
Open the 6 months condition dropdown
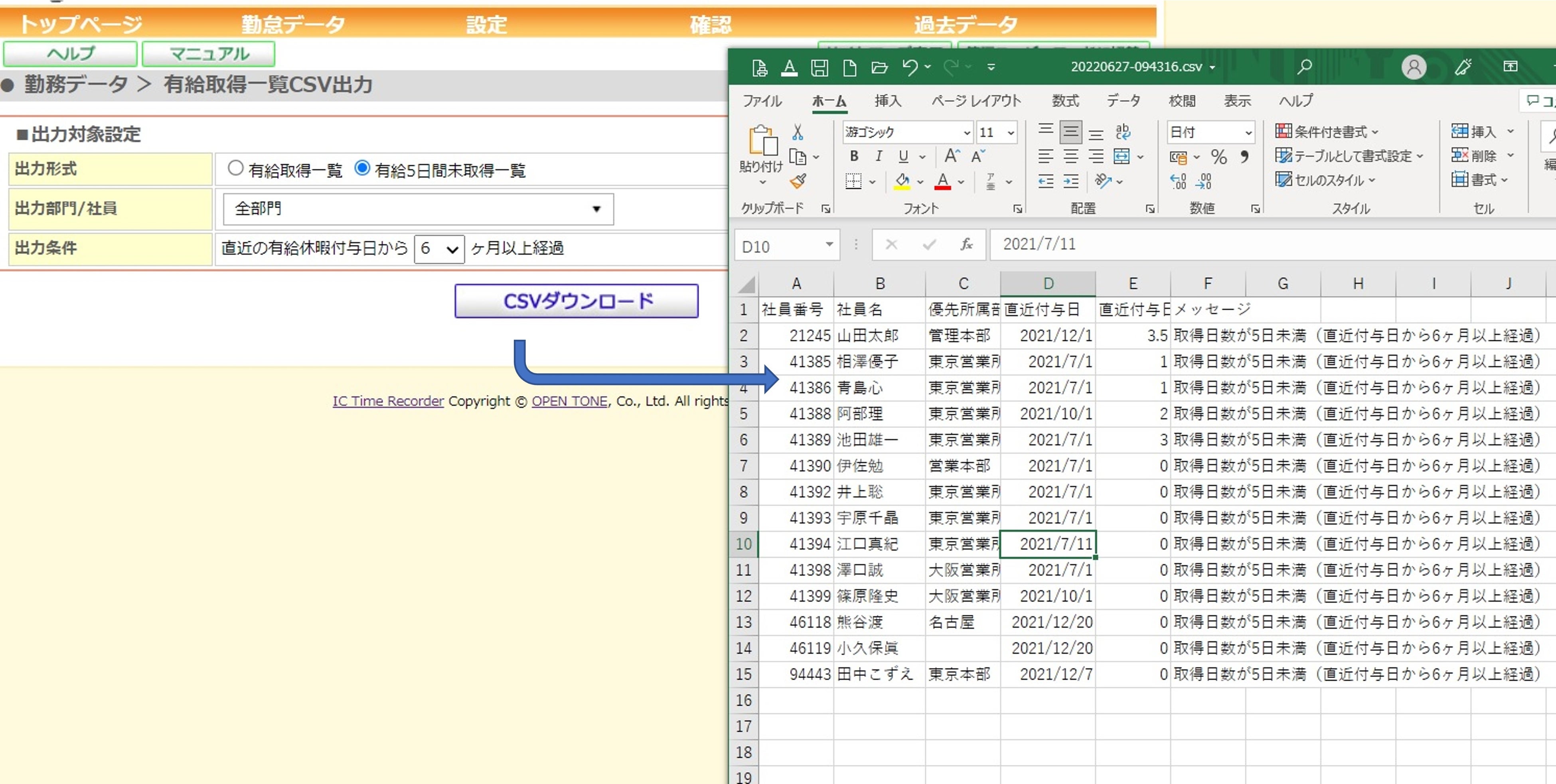click(439, 249)
